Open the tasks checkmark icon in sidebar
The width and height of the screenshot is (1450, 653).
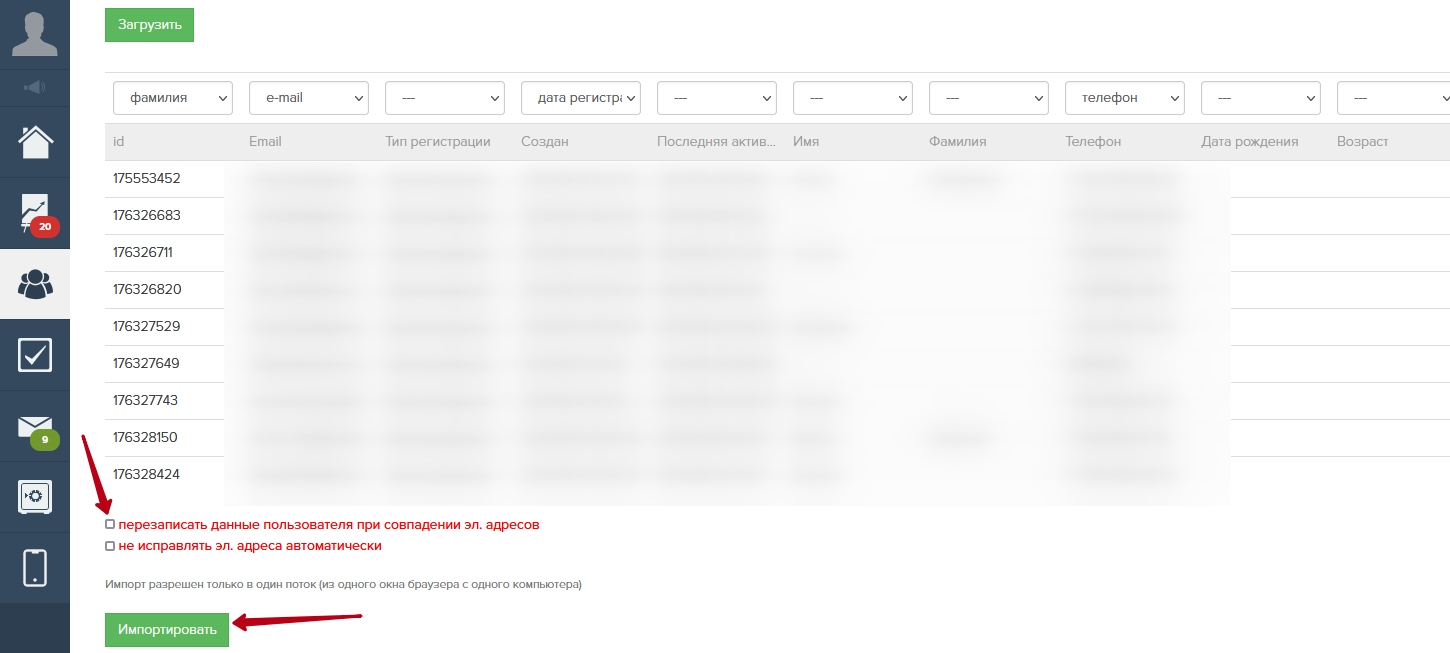(35, 355)
